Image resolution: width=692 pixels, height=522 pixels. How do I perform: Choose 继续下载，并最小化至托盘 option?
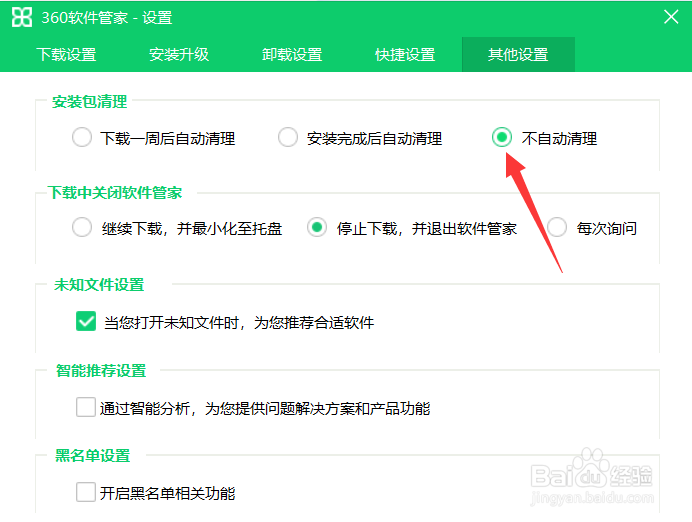point(82,227)
